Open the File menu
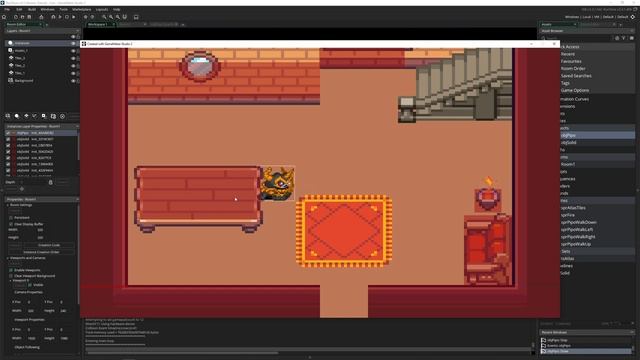The image size is (640, 360). (x=7, y=9)
